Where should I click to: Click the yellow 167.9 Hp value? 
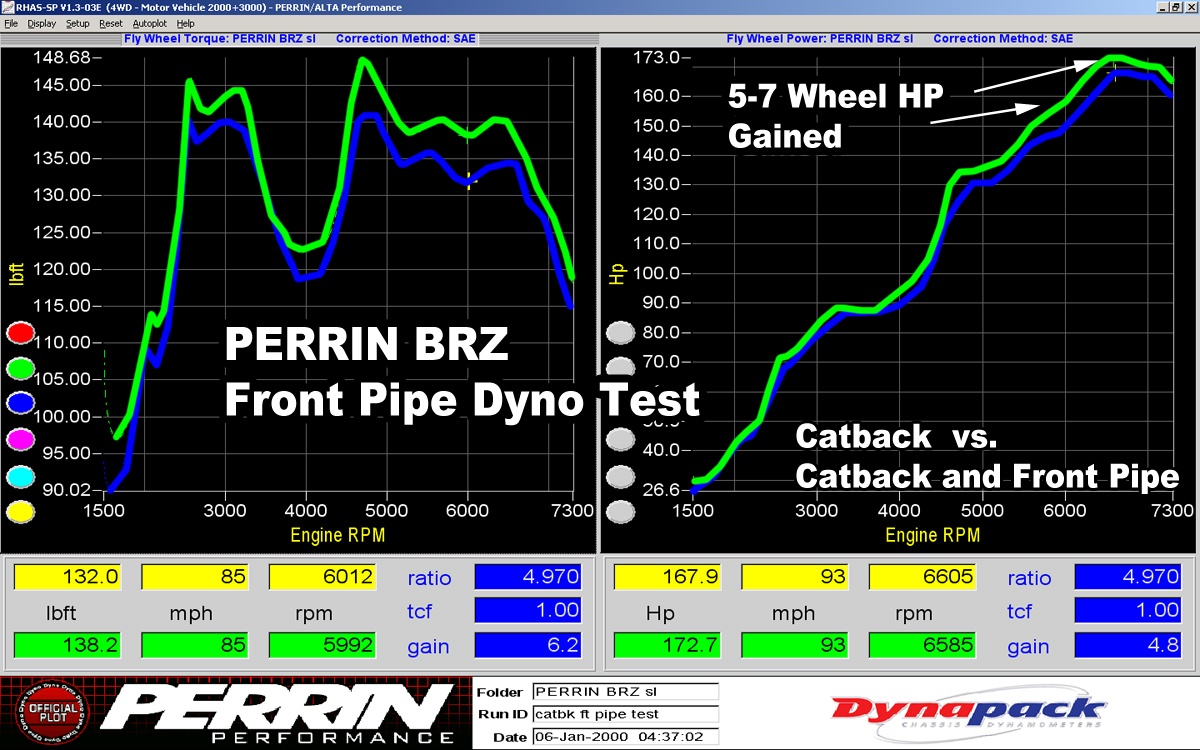(667, 577)
